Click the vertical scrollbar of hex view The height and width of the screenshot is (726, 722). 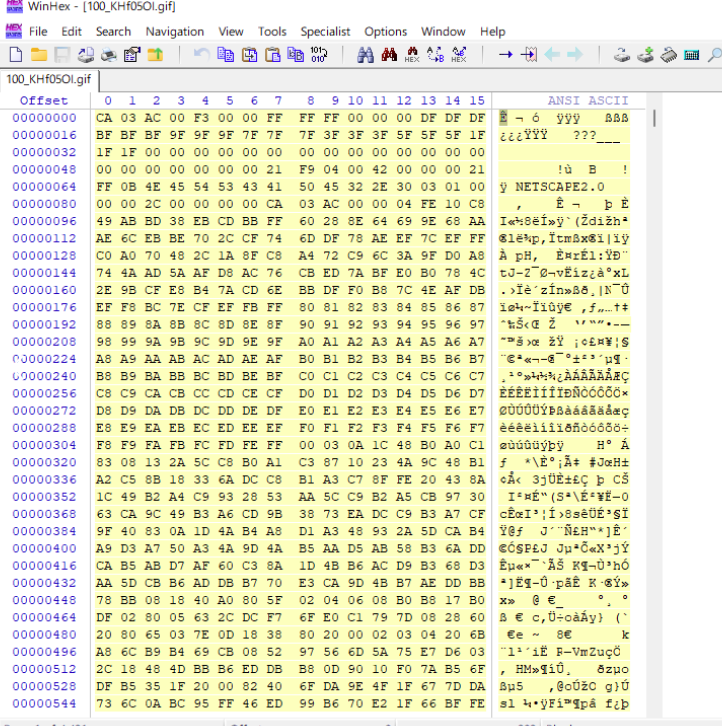(654, 400)
